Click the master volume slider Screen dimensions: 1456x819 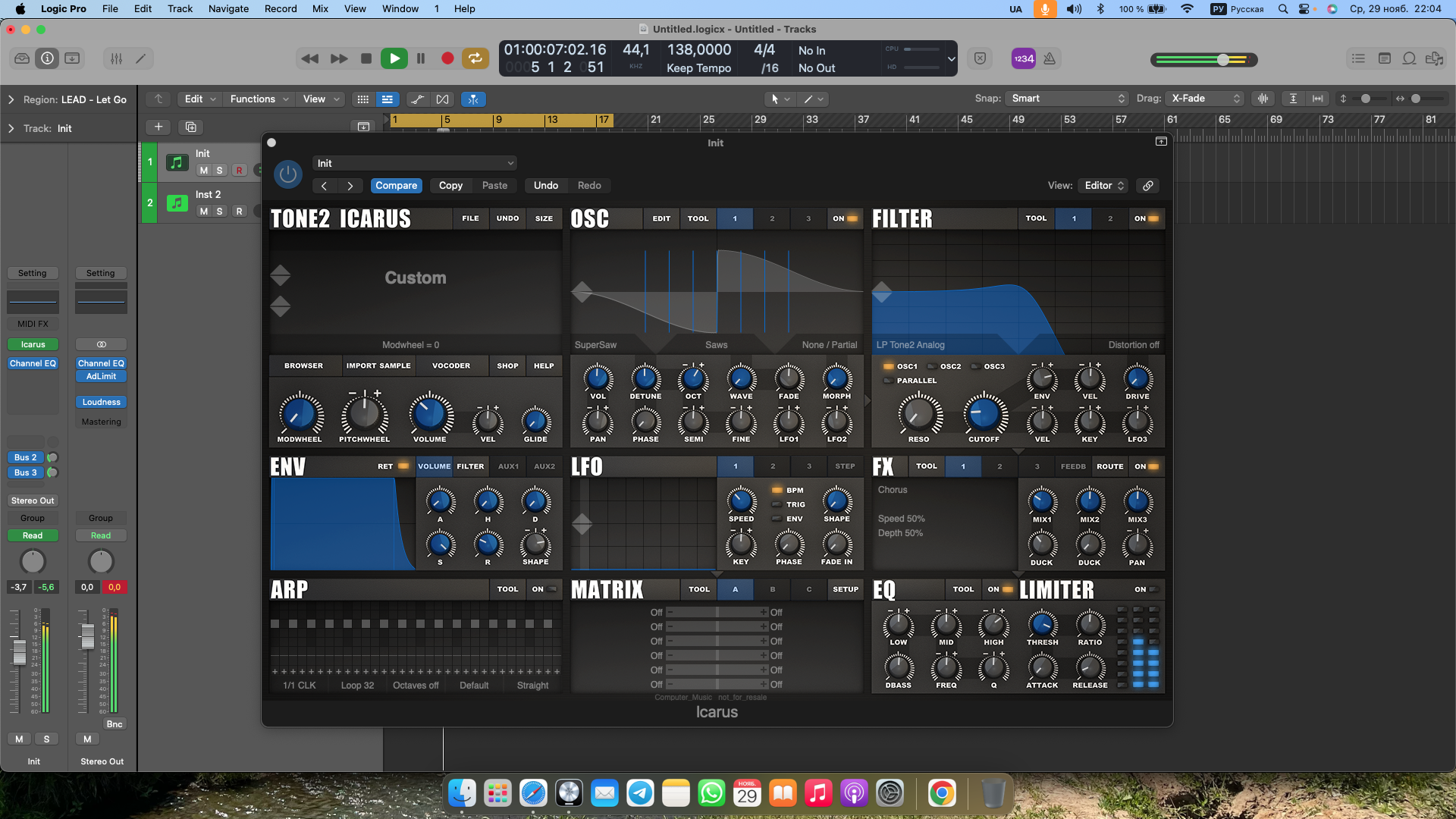[1222, 59]
